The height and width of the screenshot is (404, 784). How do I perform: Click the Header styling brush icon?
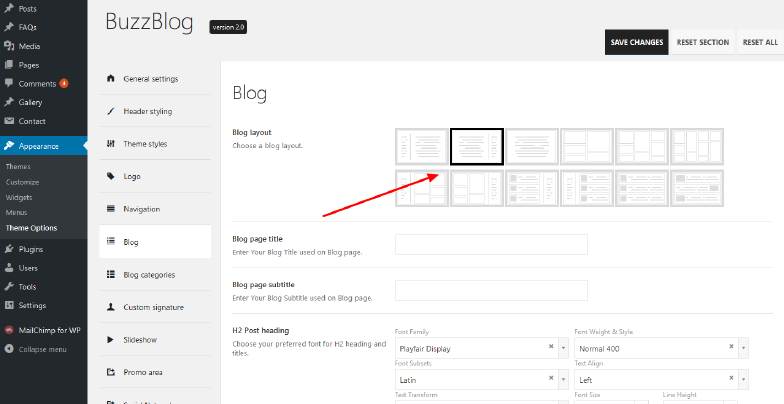[x=111, y=111]
